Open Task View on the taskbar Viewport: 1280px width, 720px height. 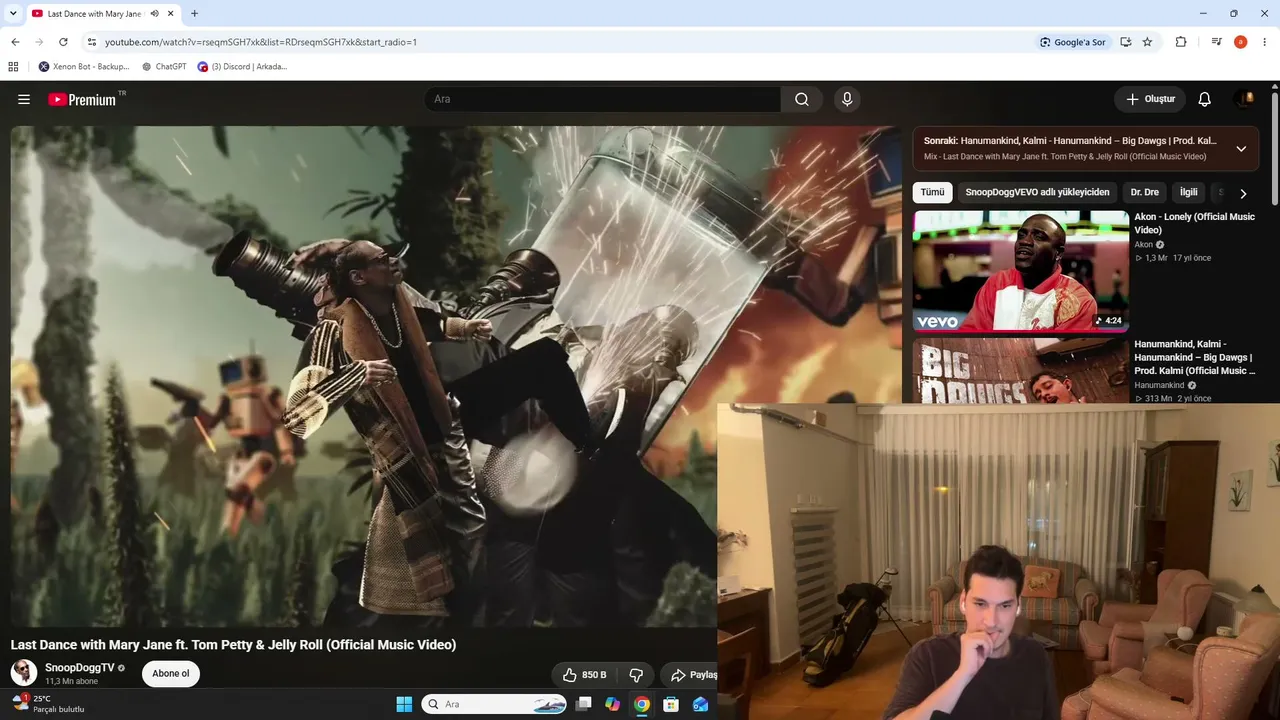point(584,704)
